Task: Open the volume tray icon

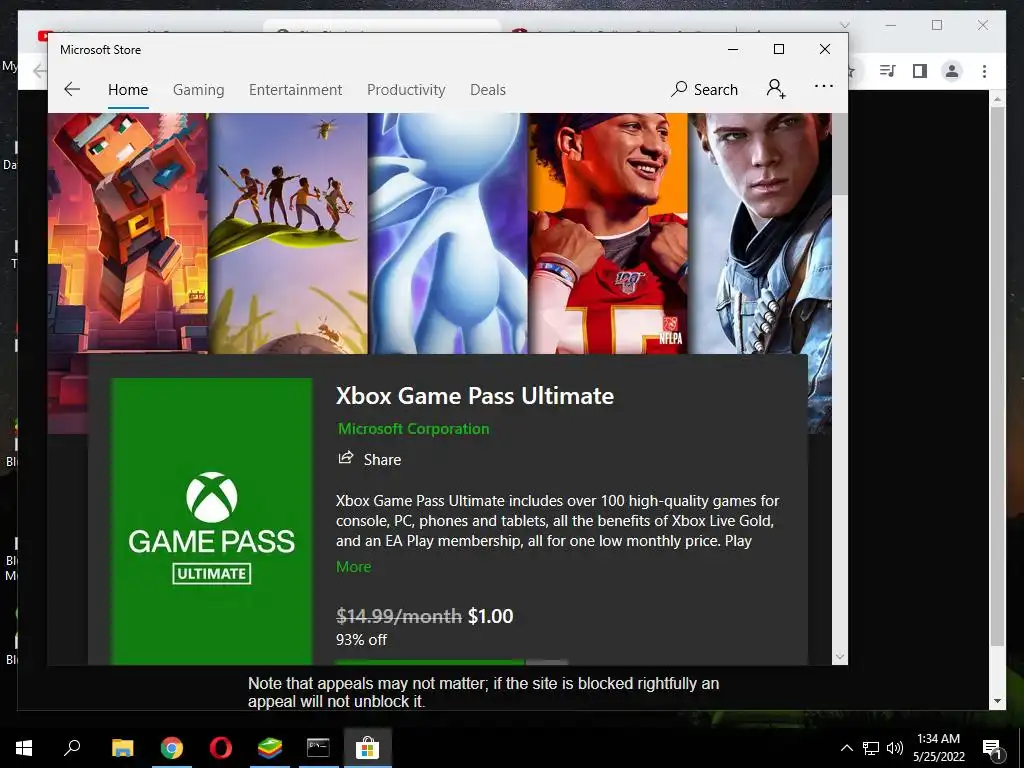Action: 895,748
